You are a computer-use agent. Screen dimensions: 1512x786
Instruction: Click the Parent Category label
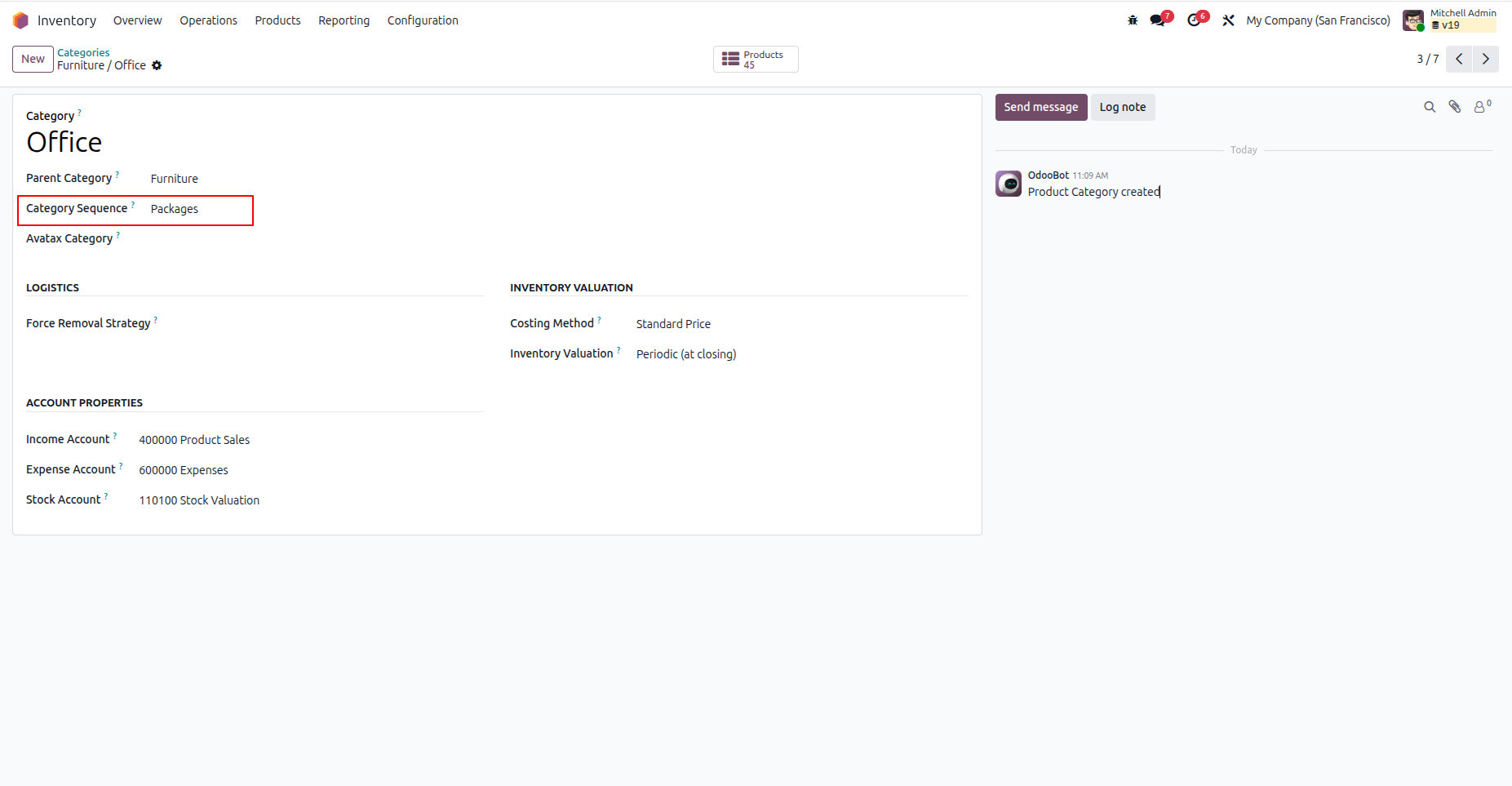point(69,178)
